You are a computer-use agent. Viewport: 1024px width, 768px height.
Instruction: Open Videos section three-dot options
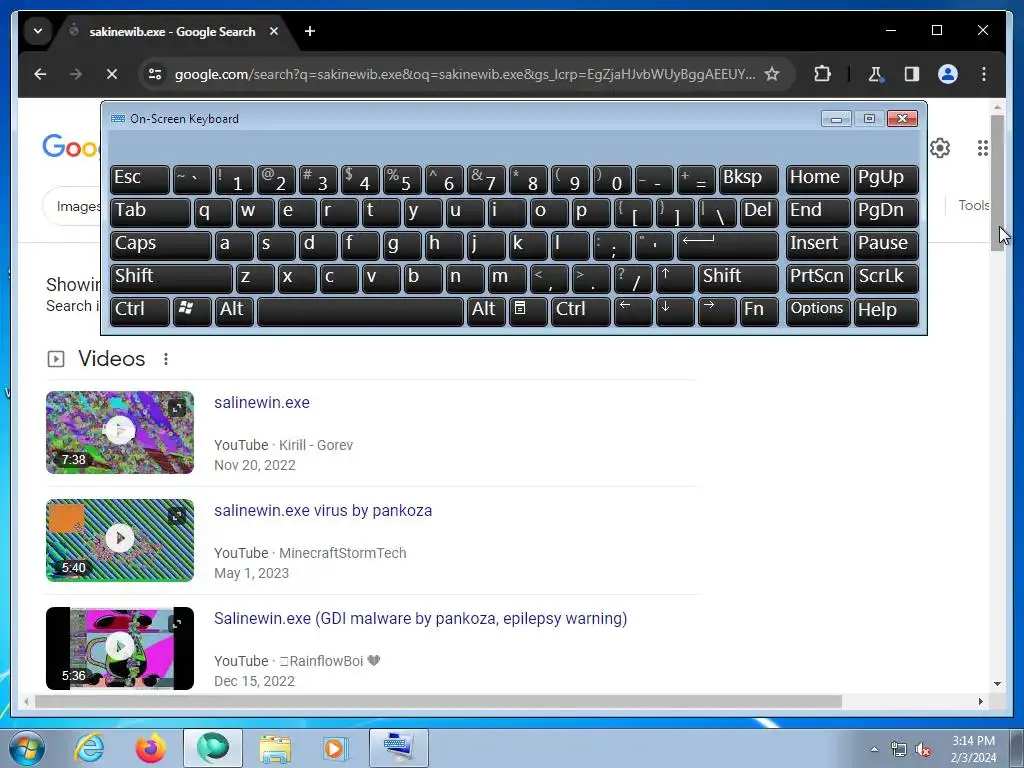coord(166,359)
